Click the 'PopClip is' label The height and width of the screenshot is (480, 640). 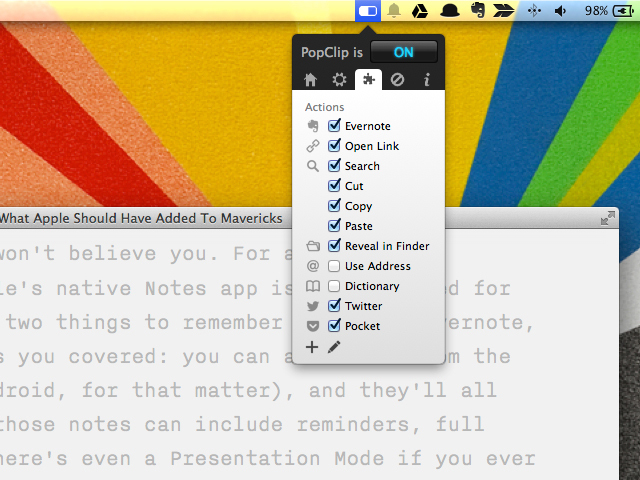coord(332,52)
